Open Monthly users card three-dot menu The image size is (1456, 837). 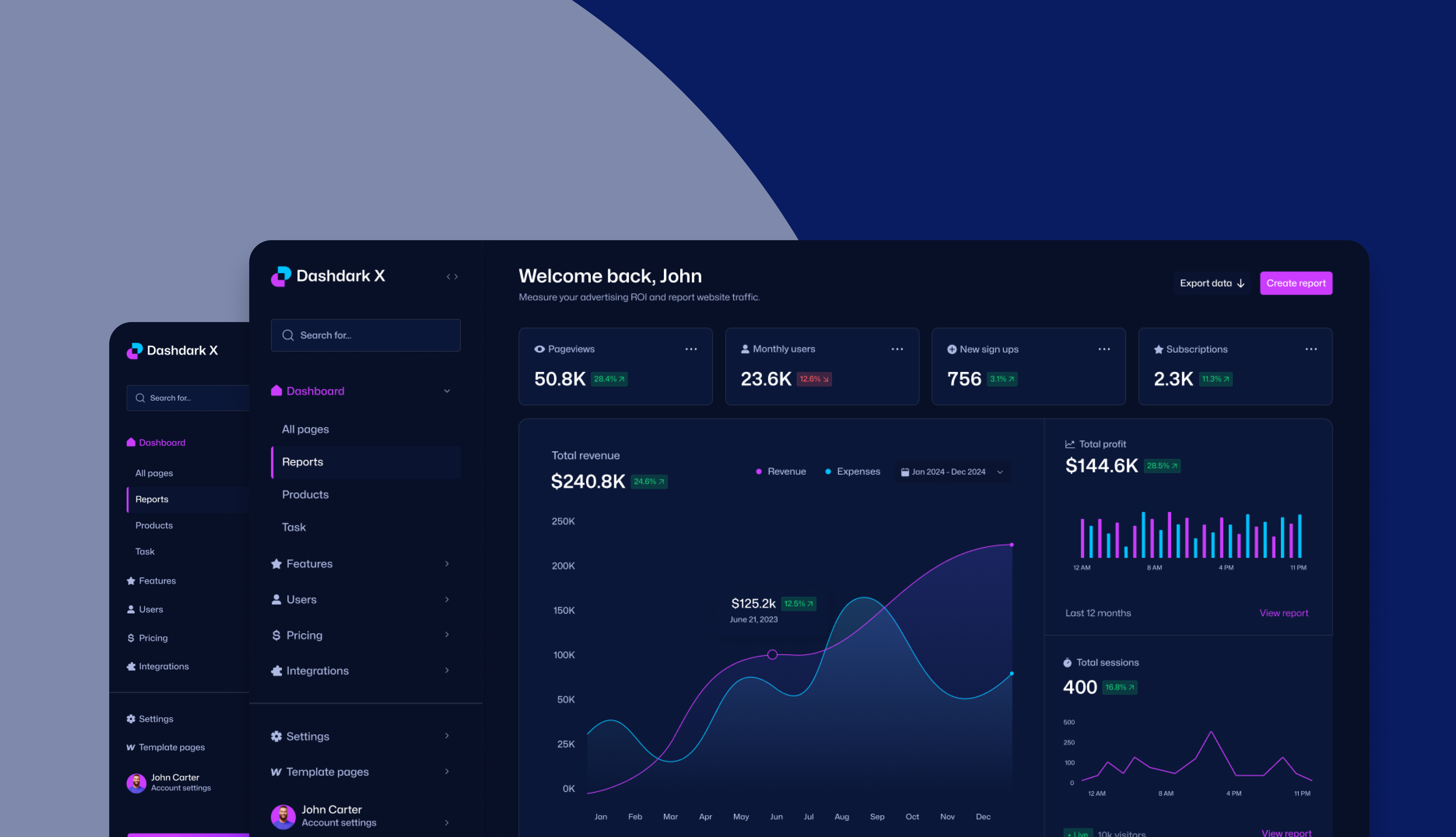(x=897, y=349)
